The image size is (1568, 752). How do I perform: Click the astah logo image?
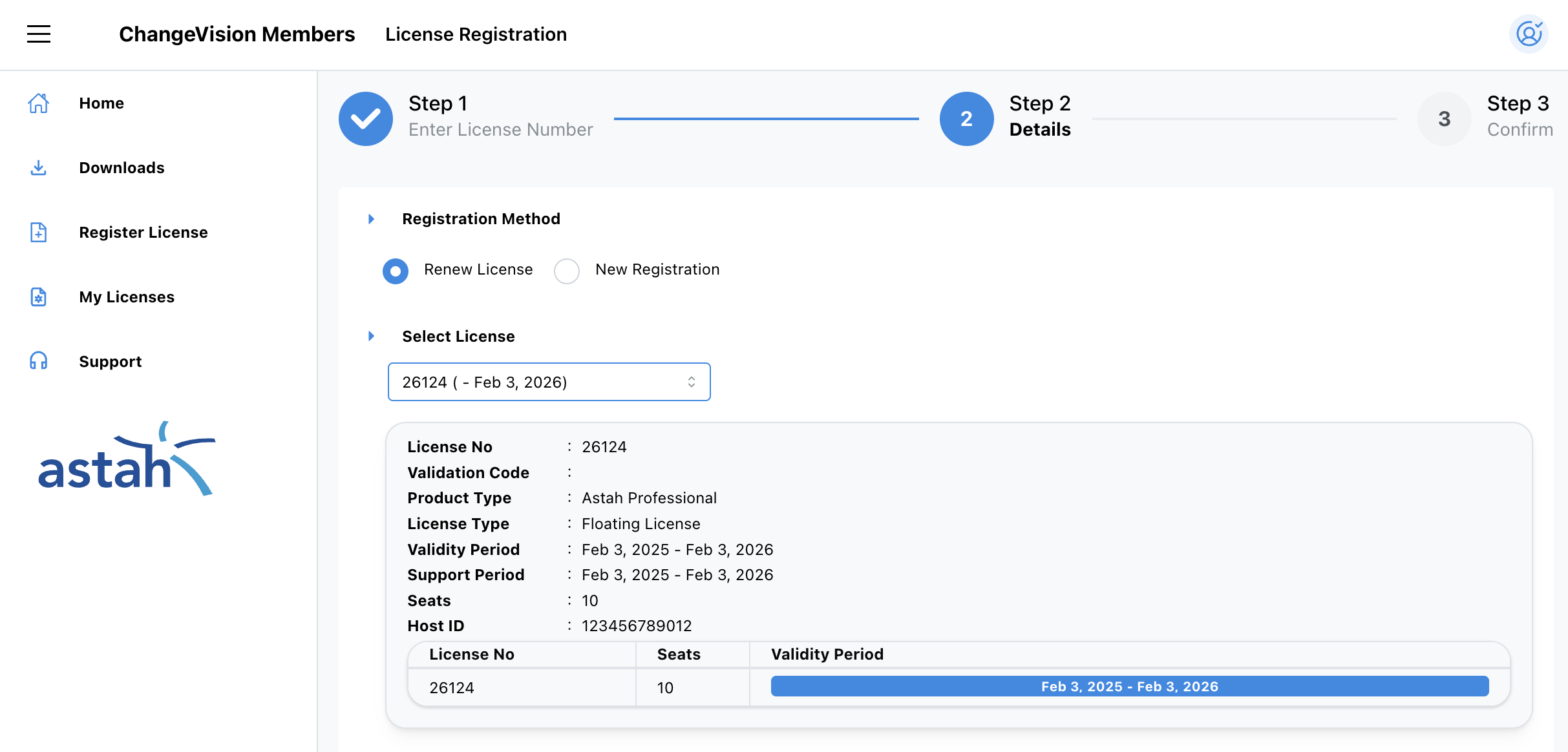(x=127, y=460)
